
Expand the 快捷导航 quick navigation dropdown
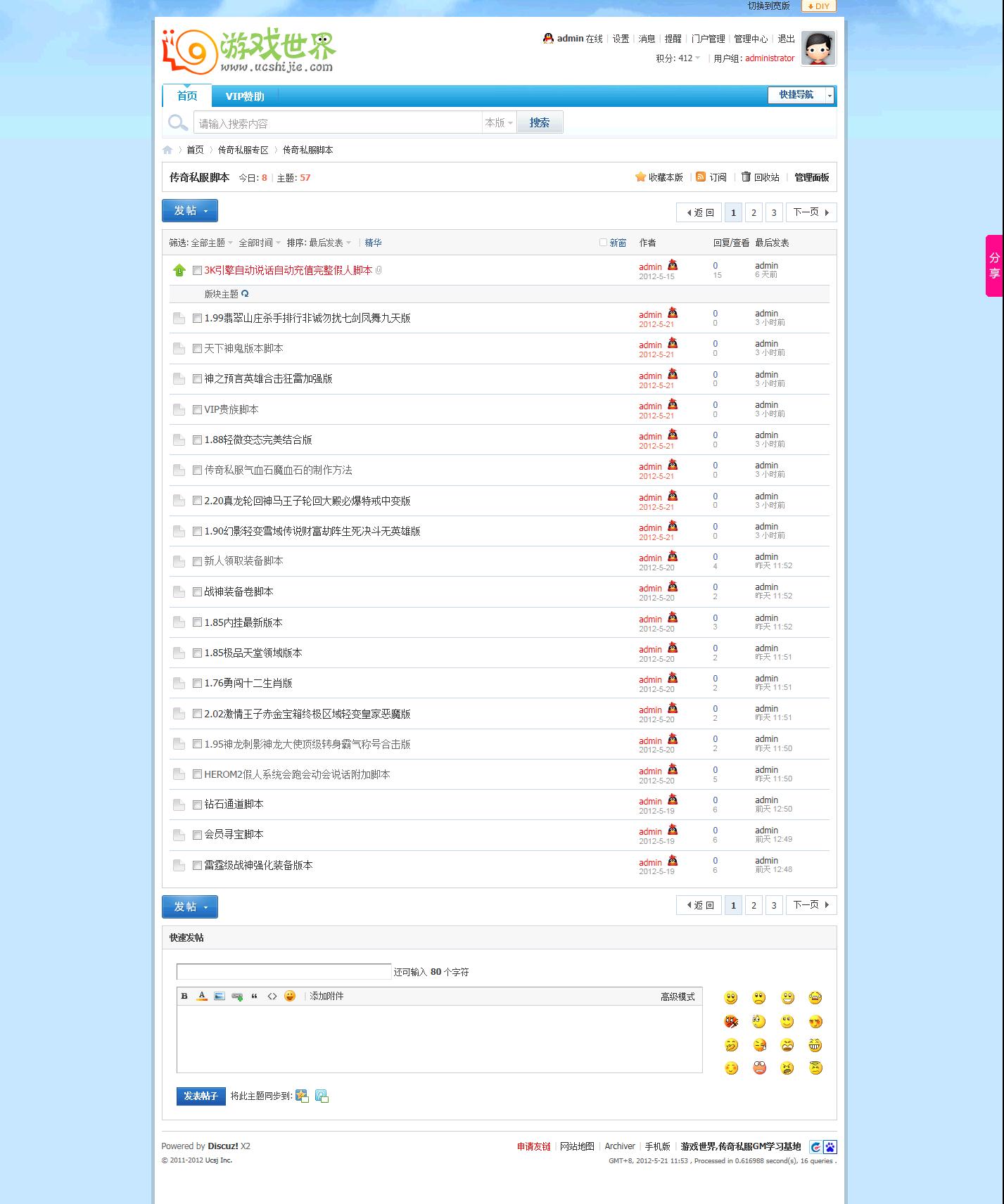pos(801,95)
